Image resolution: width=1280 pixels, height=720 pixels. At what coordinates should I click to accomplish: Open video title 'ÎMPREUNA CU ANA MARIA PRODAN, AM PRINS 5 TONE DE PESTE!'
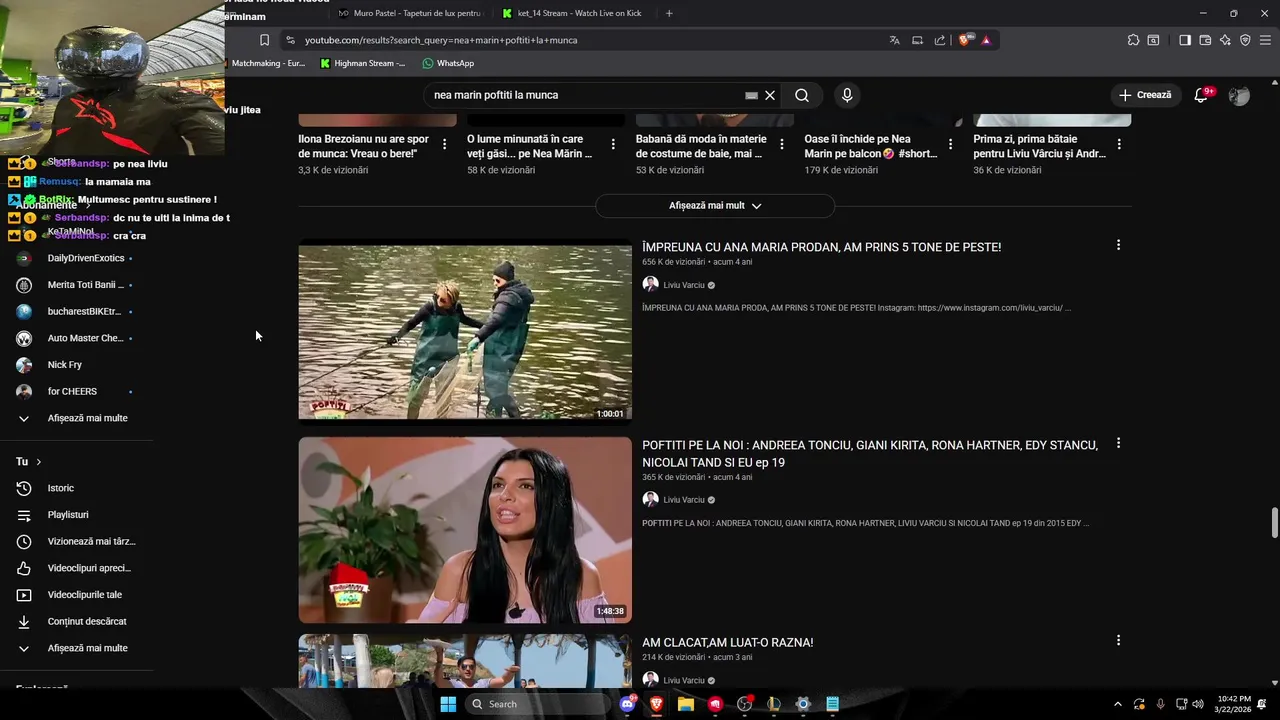point(821,247)
